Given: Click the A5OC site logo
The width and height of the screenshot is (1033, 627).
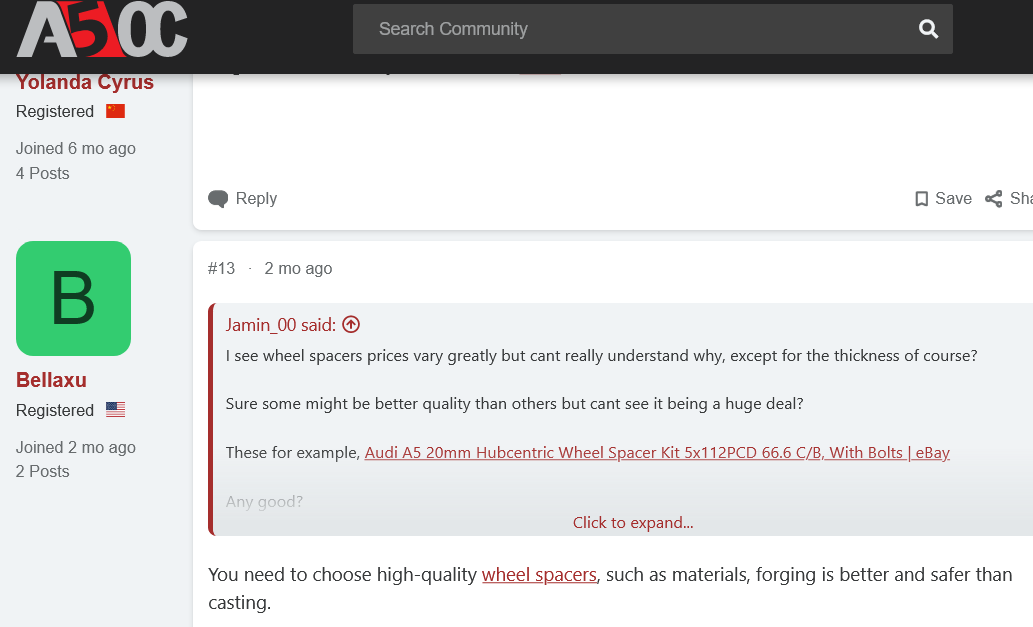Looking at the screenshot, I should (x=101, y=30).
